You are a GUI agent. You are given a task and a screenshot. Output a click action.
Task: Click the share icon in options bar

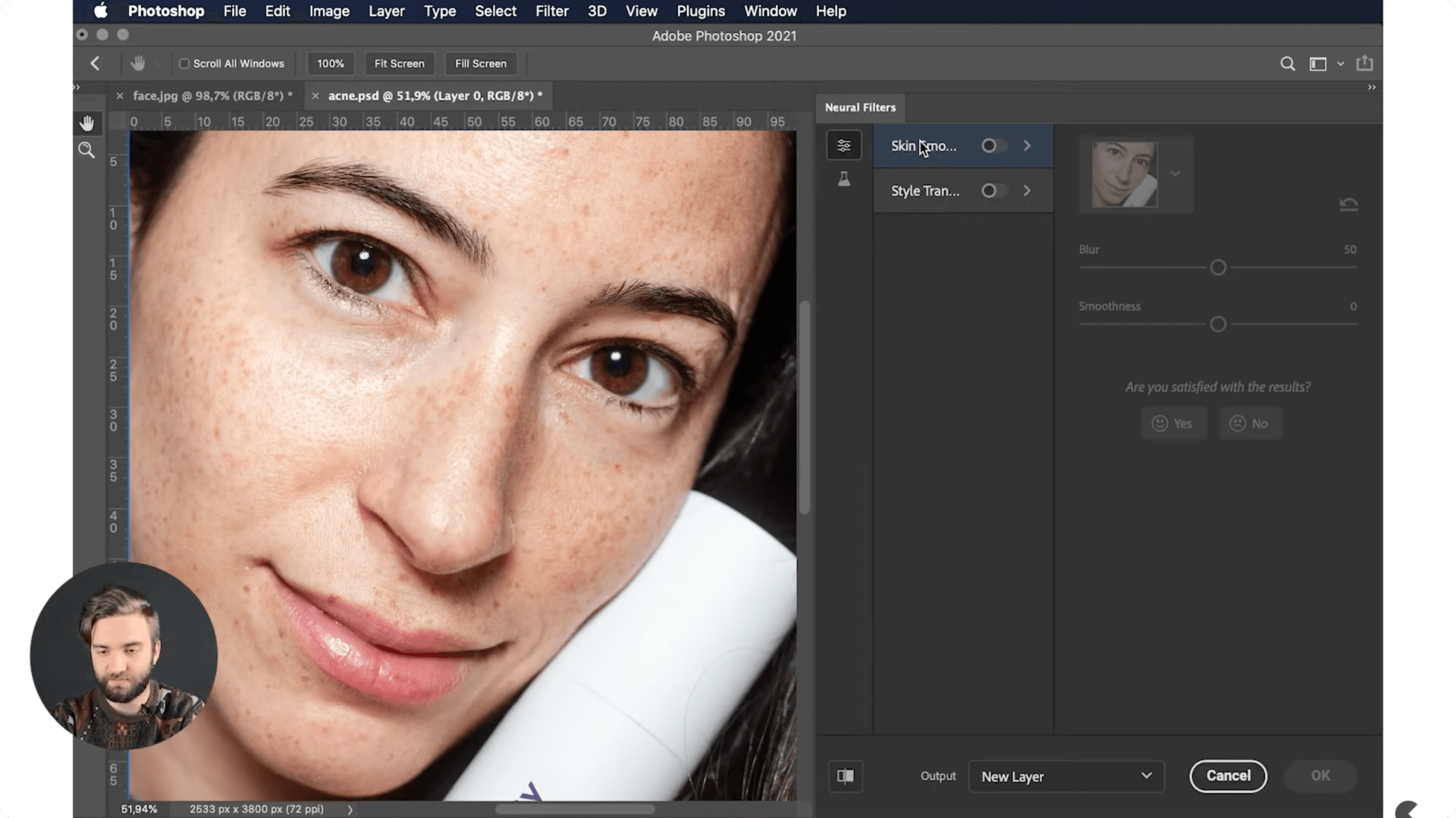(1365, 63)
